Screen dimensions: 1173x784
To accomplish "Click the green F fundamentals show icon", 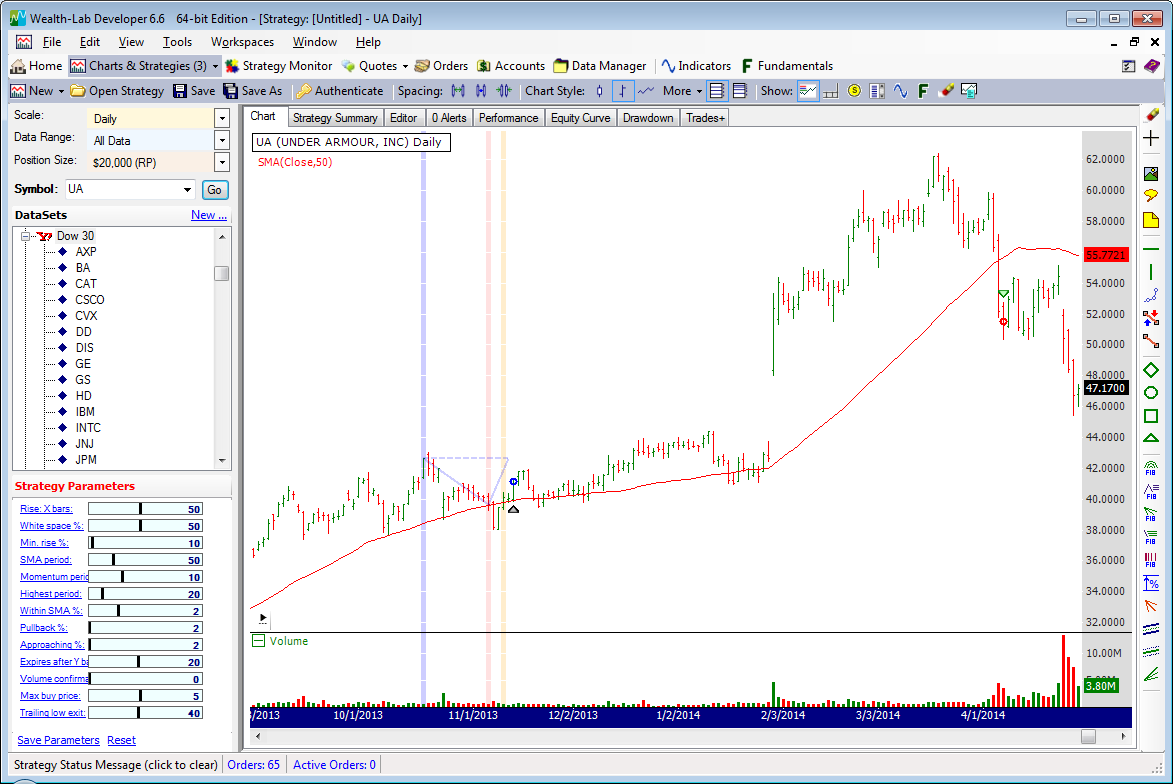I will click(923, 91).
